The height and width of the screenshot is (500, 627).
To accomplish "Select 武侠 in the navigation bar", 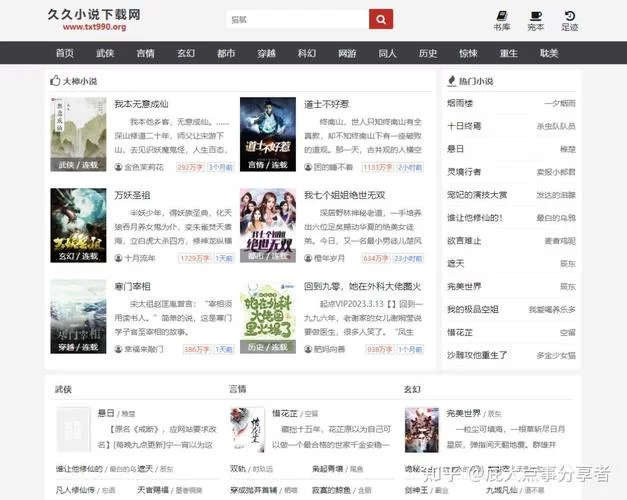I will [x=105, y=53].
